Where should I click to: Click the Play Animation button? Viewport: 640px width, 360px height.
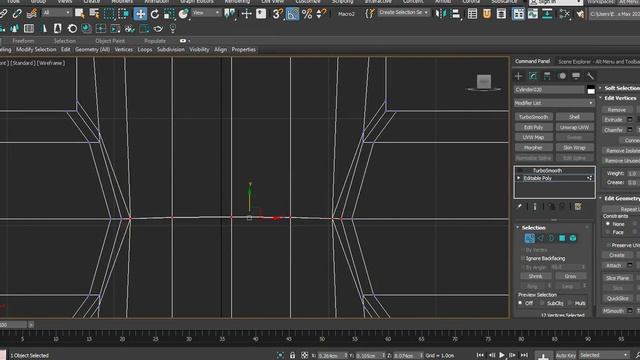[502, 355]
